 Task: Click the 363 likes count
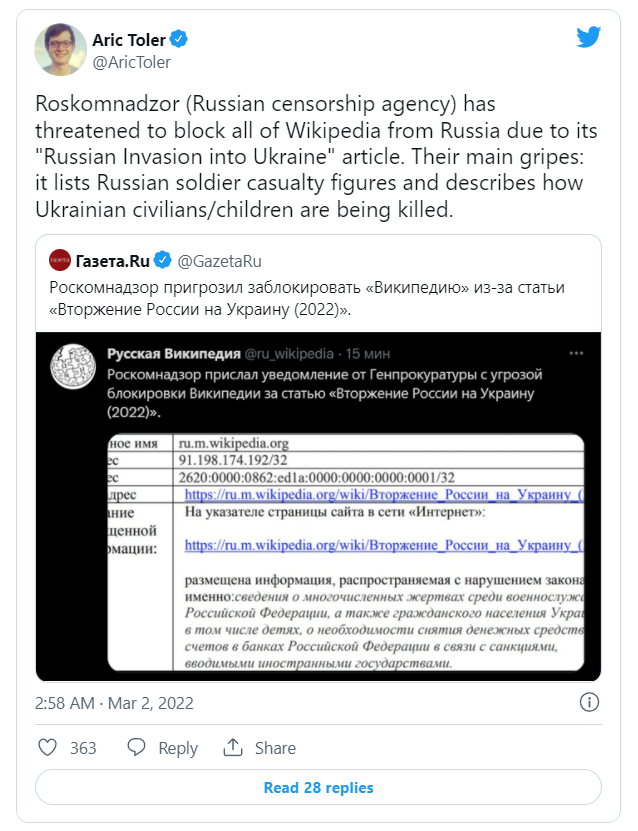click(83, 748)
